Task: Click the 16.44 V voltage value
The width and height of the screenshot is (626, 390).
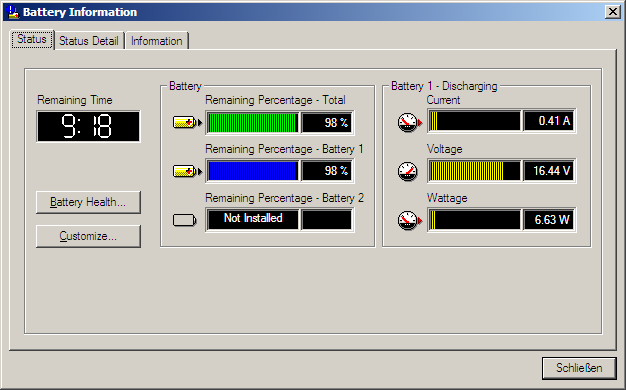Action: coord(549,171)
